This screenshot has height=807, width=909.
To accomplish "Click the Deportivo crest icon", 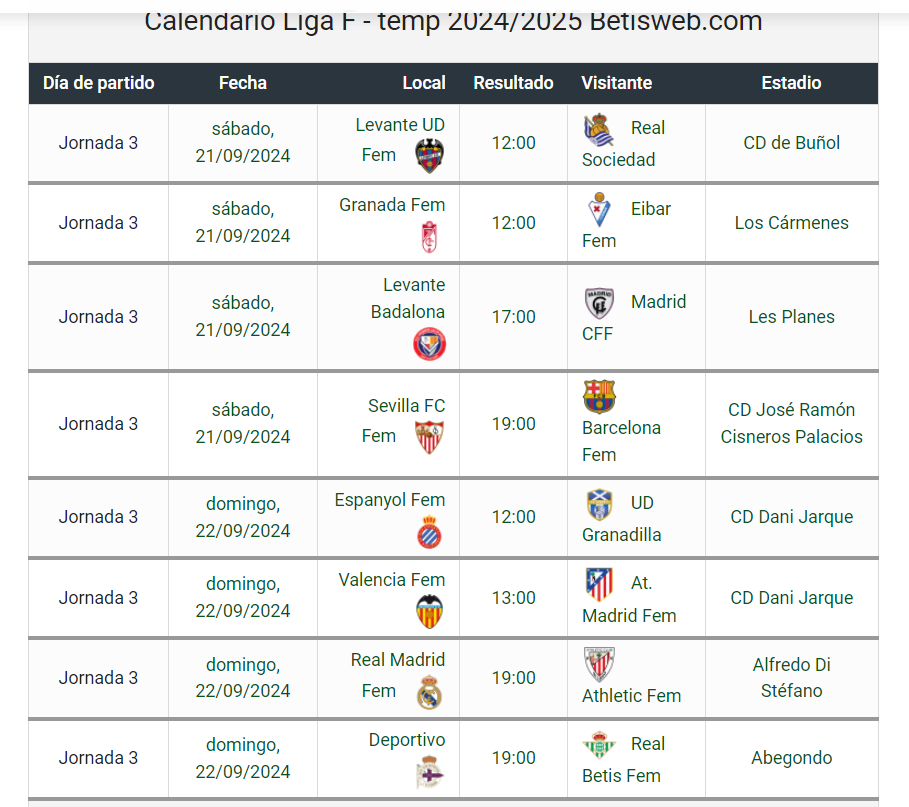I will 429,772.
